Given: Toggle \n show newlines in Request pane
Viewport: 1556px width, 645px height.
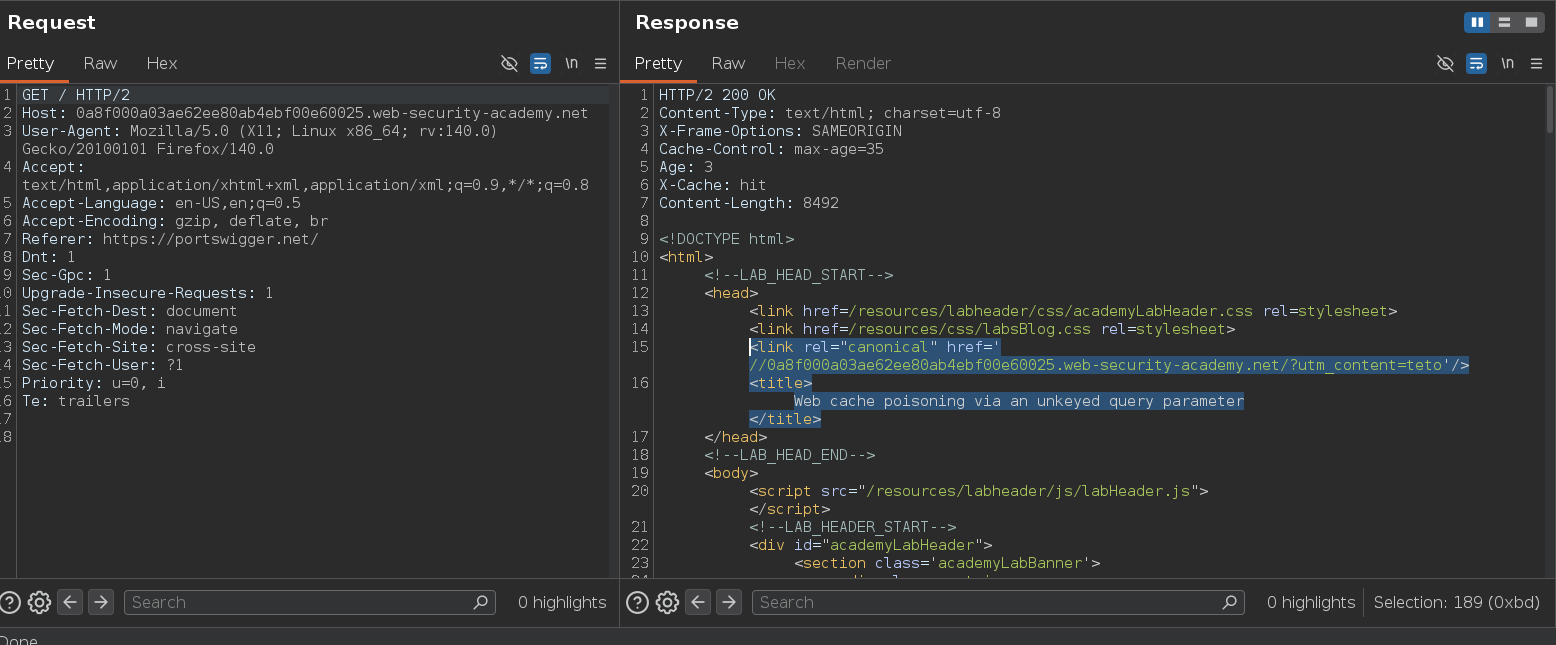Looking at the screenshot, I should click(571, 63).
